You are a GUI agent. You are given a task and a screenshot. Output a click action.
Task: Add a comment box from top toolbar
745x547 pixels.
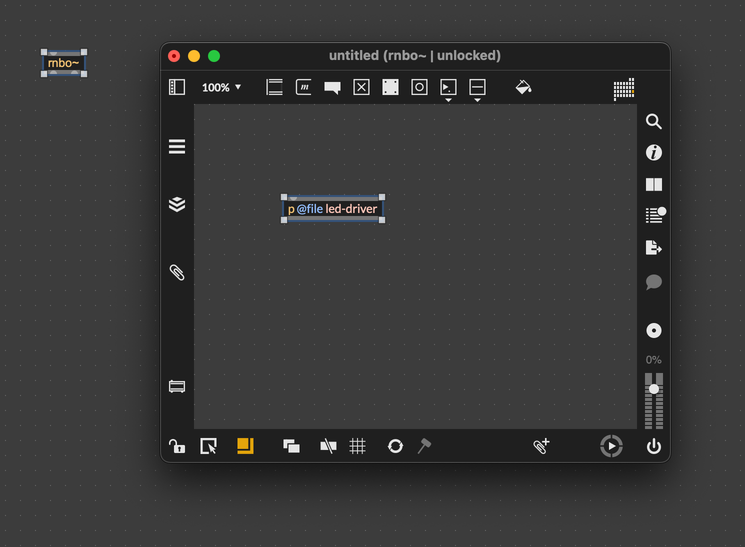point(332,88)
